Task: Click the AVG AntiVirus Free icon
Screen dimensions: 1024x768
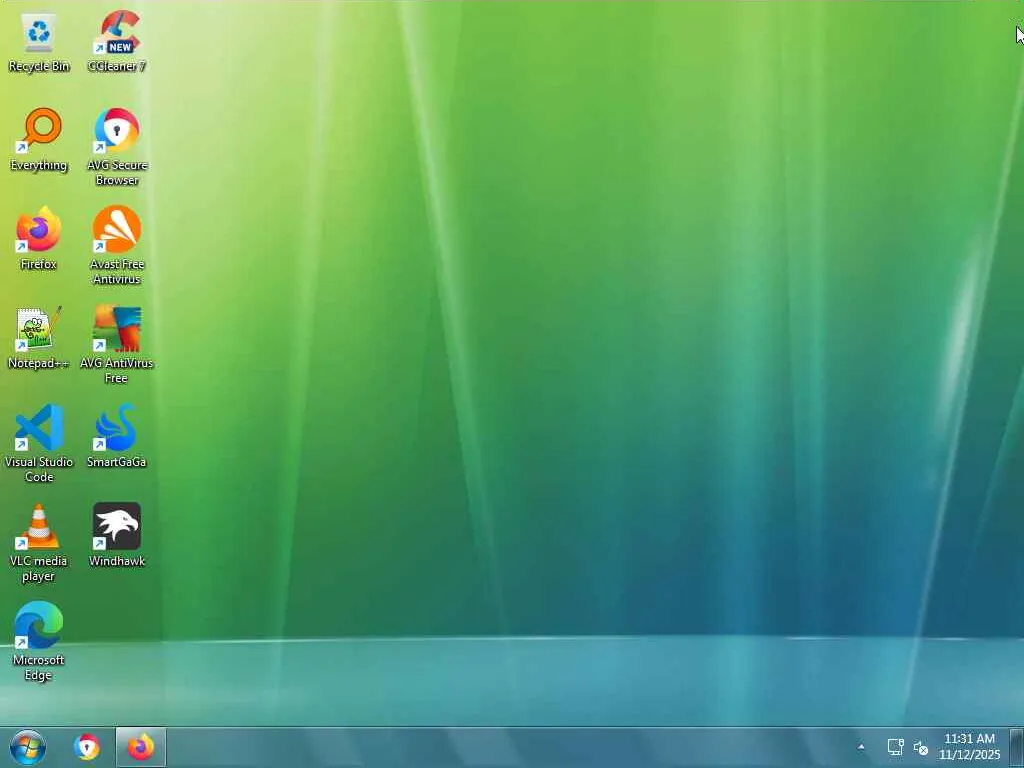Action: tap(117, 345)
